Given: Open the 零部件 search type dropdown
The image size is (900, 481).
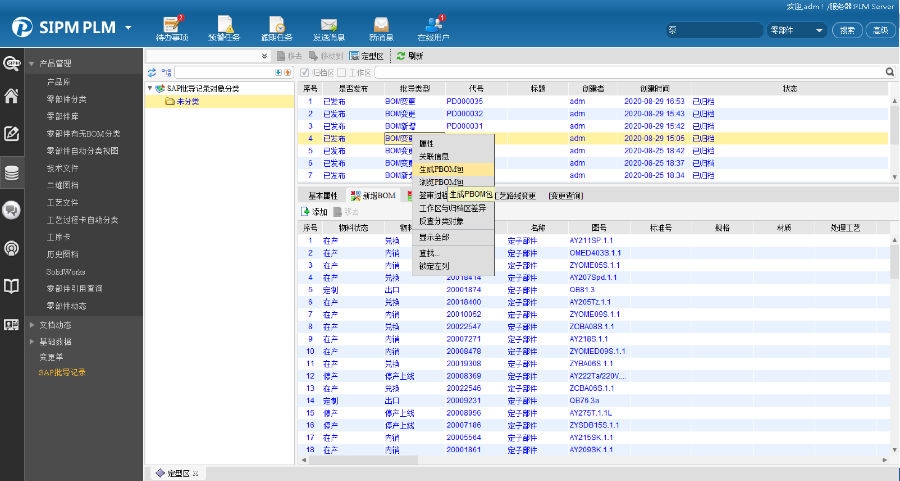Looking at the screenshot, I should [796, 30].
